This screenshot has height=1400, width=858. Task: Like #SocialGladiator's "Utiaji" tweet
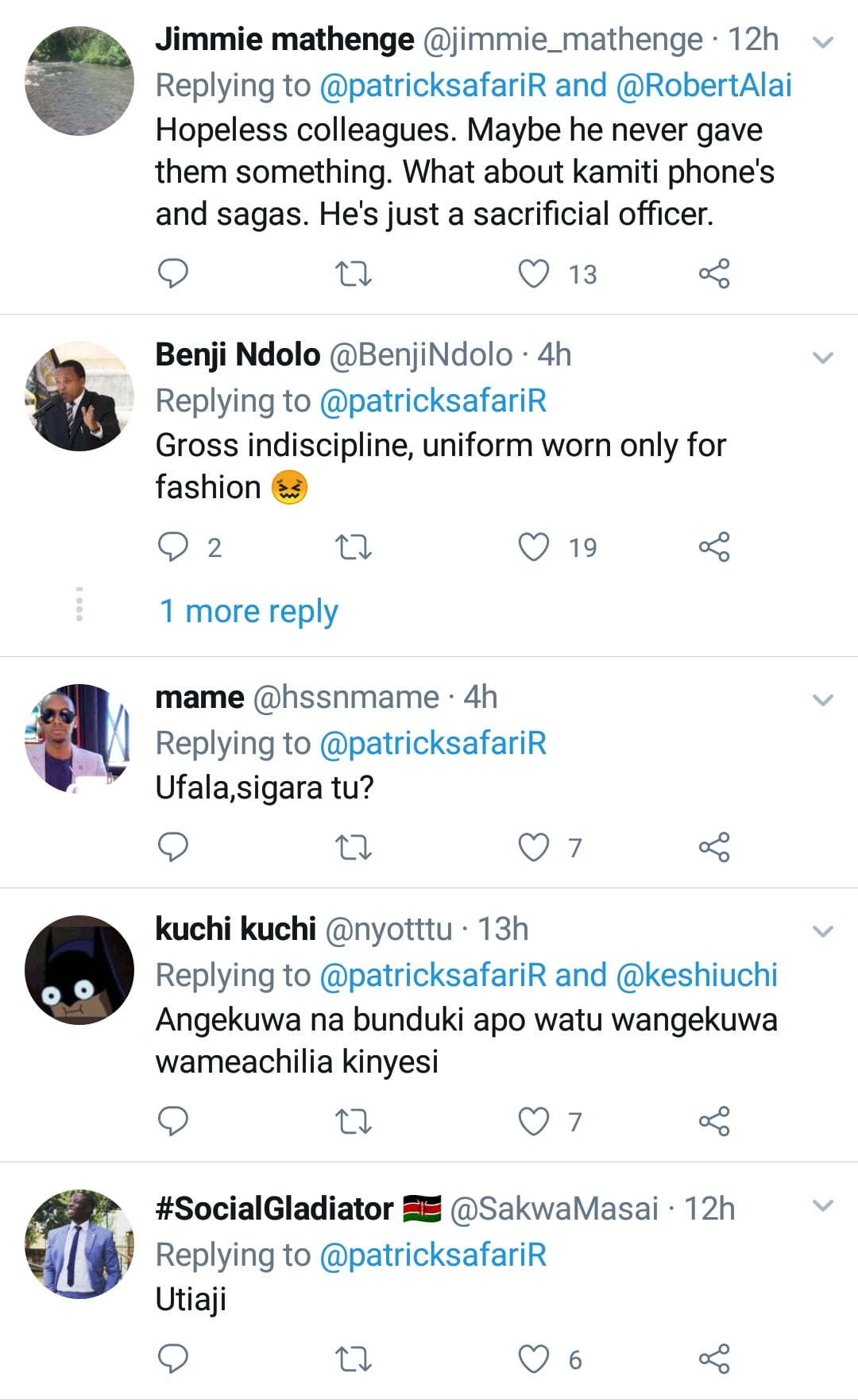534,1359
